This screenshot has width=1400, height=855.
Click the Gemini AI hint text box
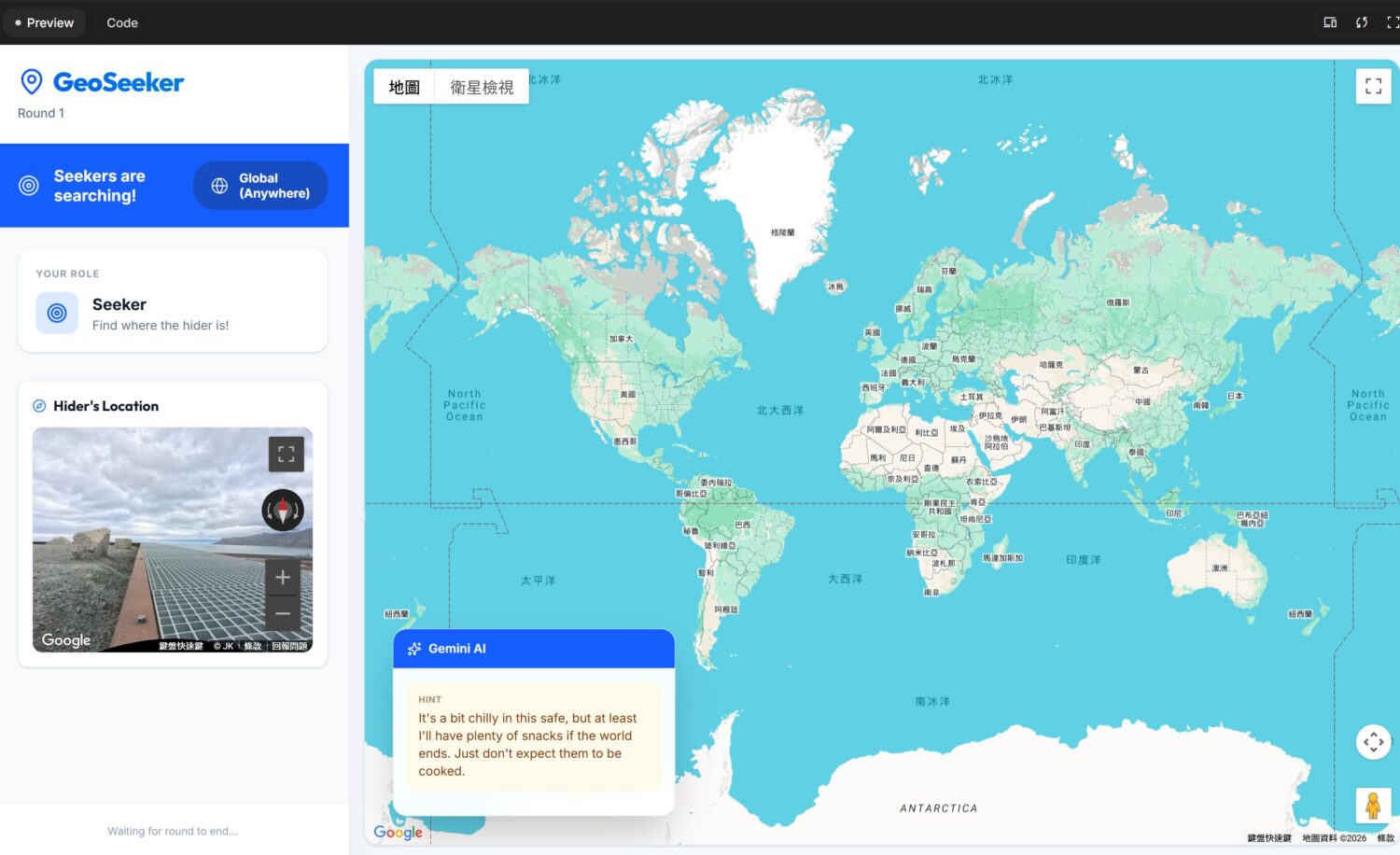point(534,736)
